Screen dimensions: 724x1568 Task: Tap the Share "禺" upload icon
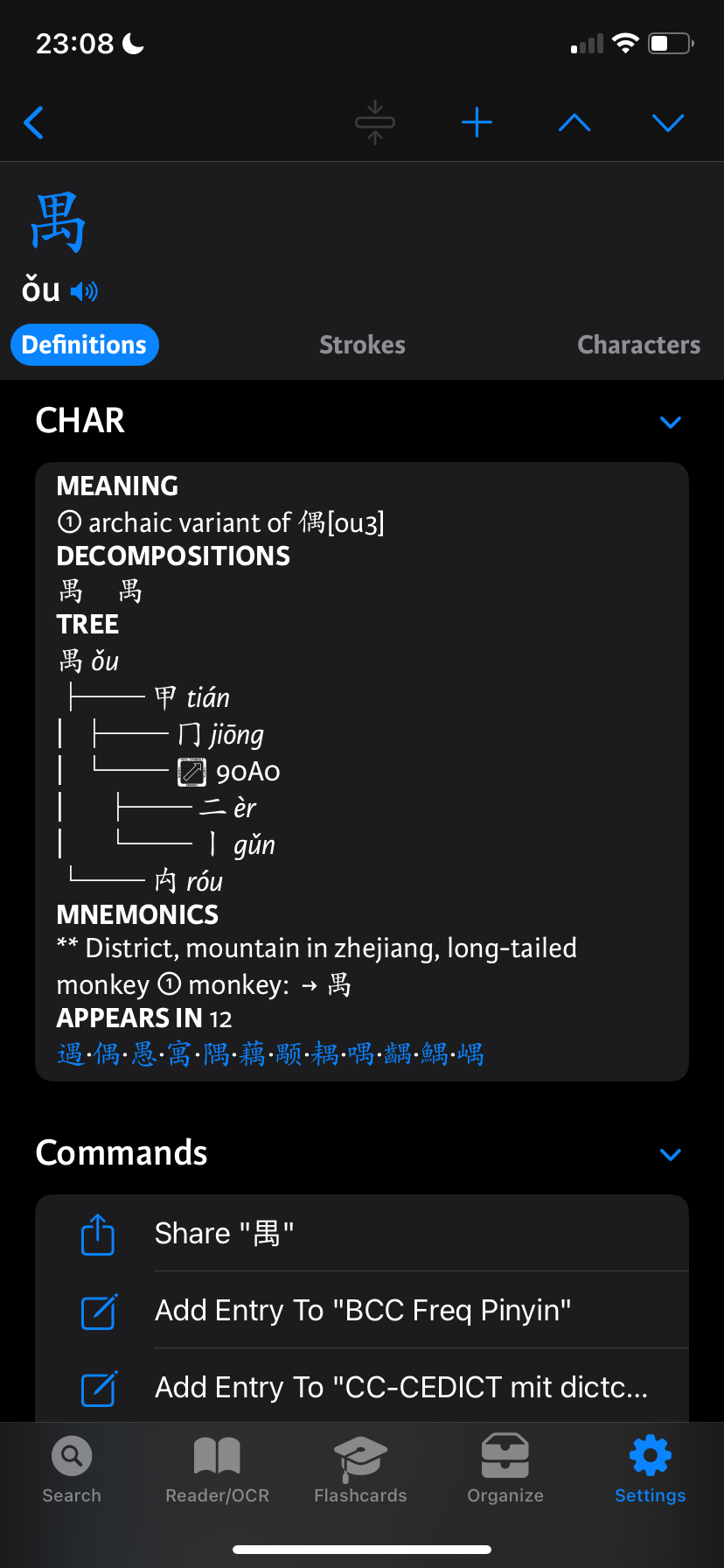[x=98, y=1234]
